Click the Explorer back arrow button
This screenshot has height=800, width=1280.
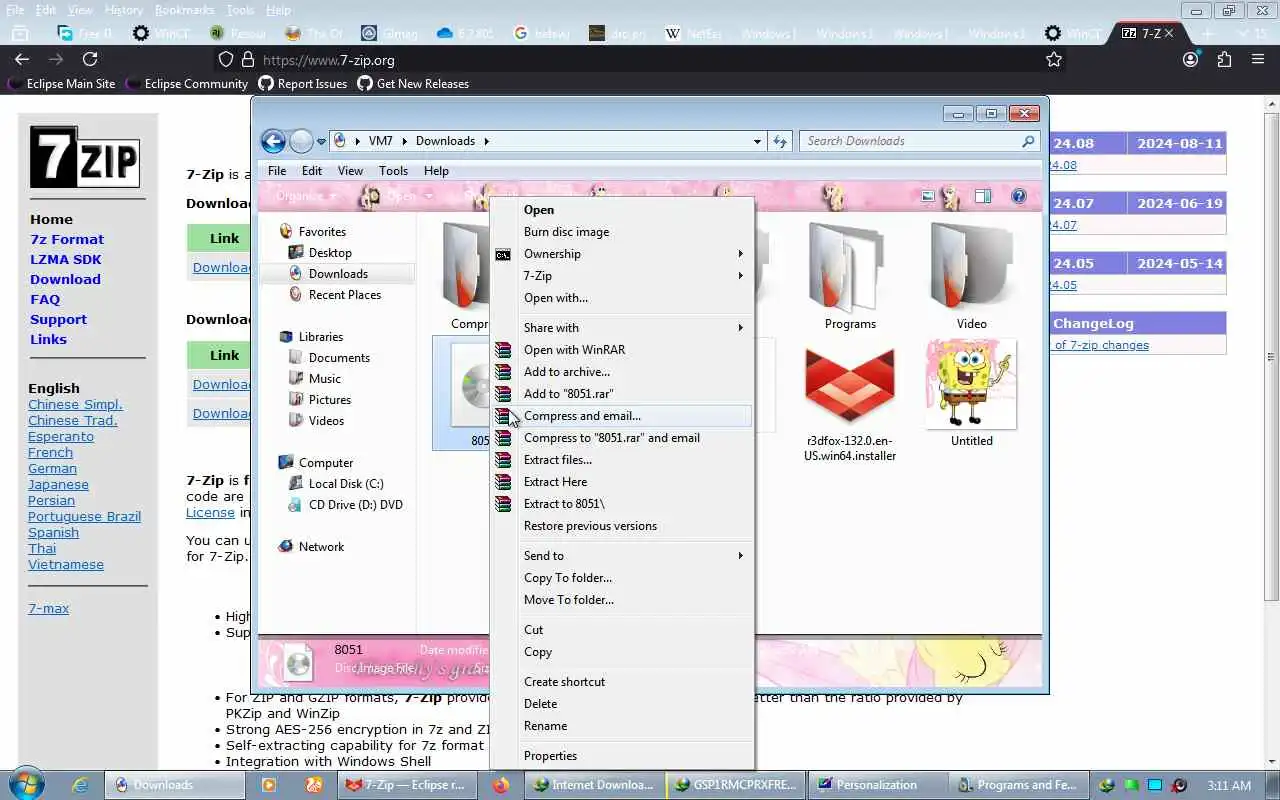[x=272, y=141]
